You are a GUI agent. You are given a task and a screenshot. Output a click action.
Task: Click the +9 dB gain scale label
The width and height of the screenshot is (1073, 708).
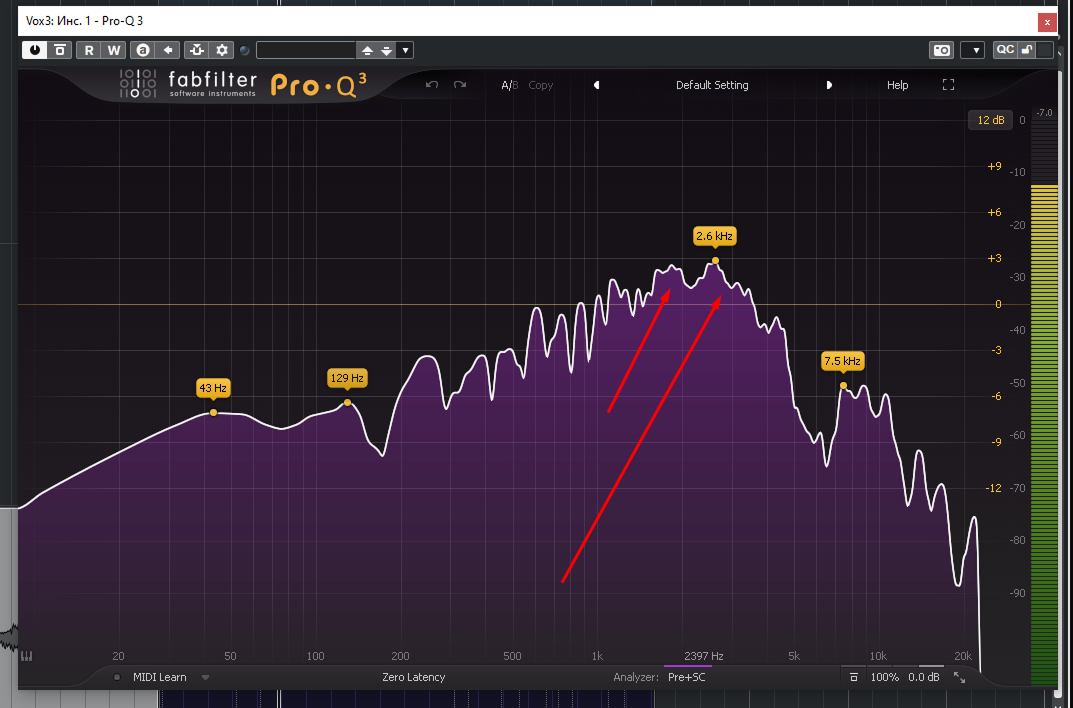(994, 166)
